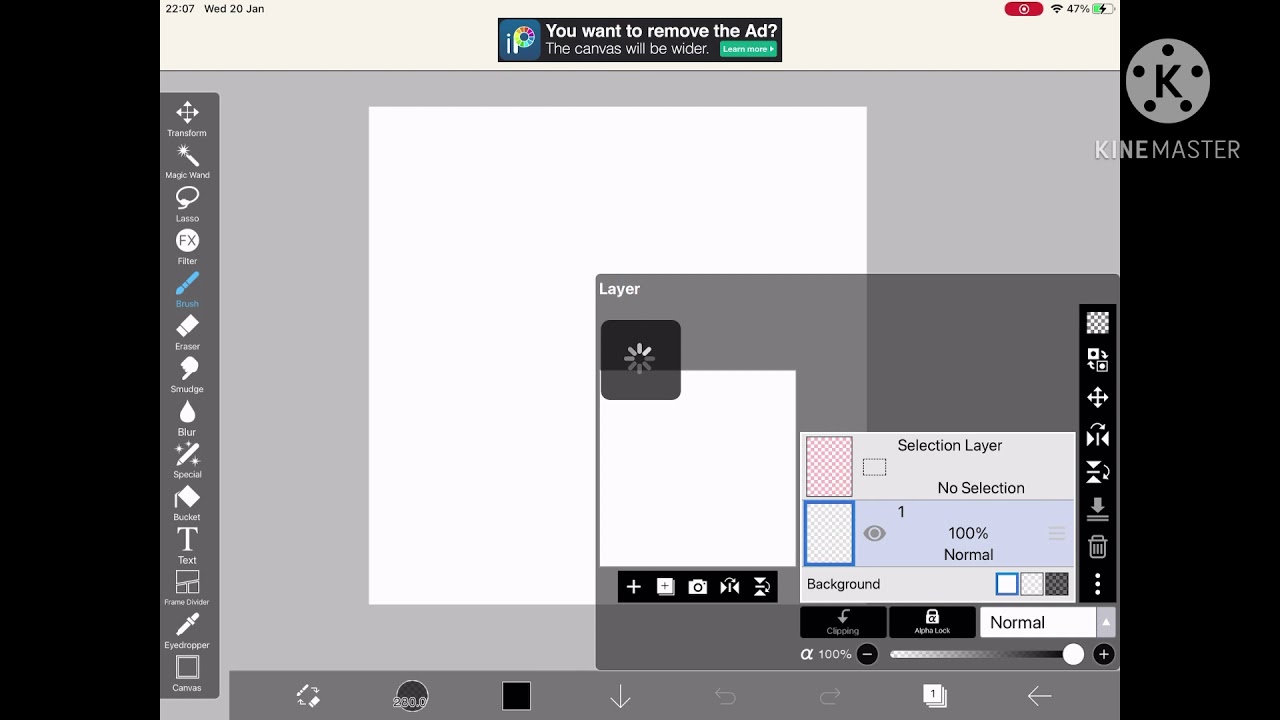Open brush size 260.0 settings

point(411,696)
